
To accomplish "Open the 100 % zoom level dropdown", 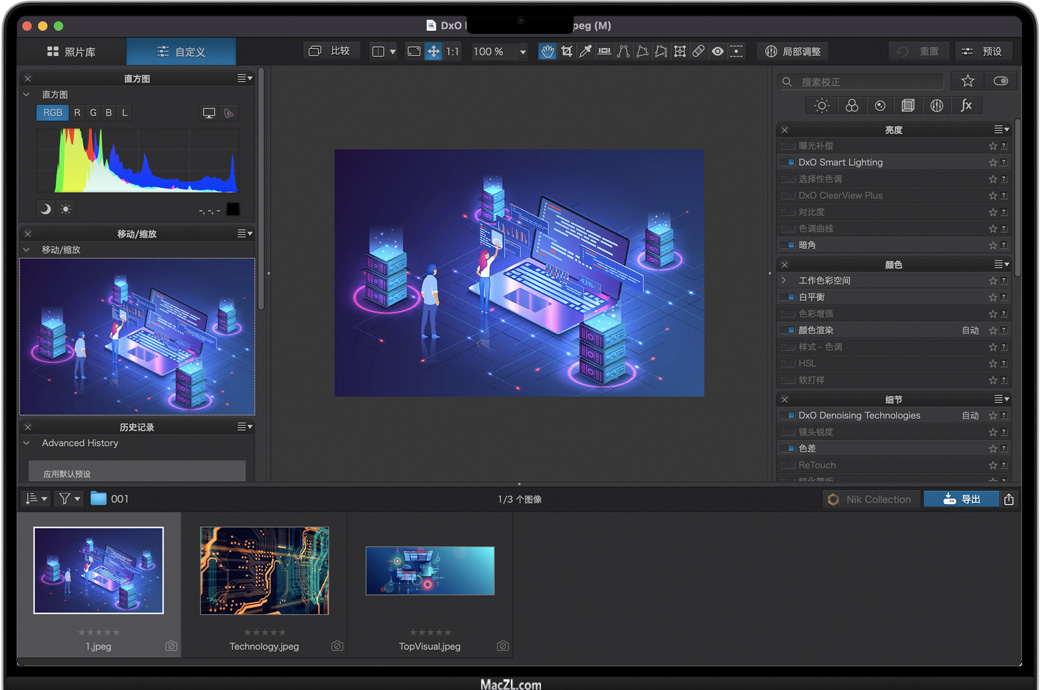I will click(522, 52).
